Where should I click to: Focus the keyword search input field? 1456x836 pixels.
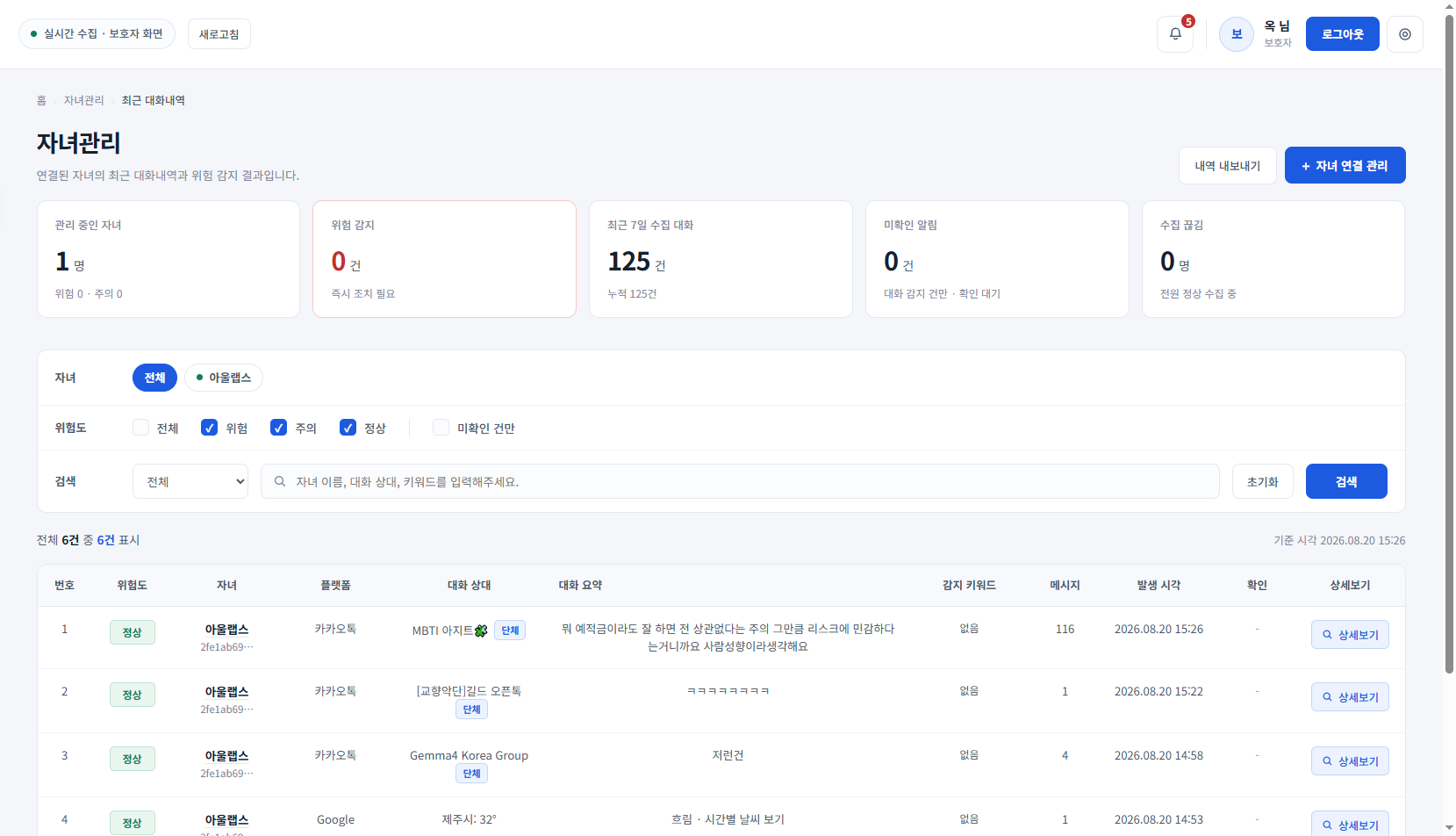point(740,481)
